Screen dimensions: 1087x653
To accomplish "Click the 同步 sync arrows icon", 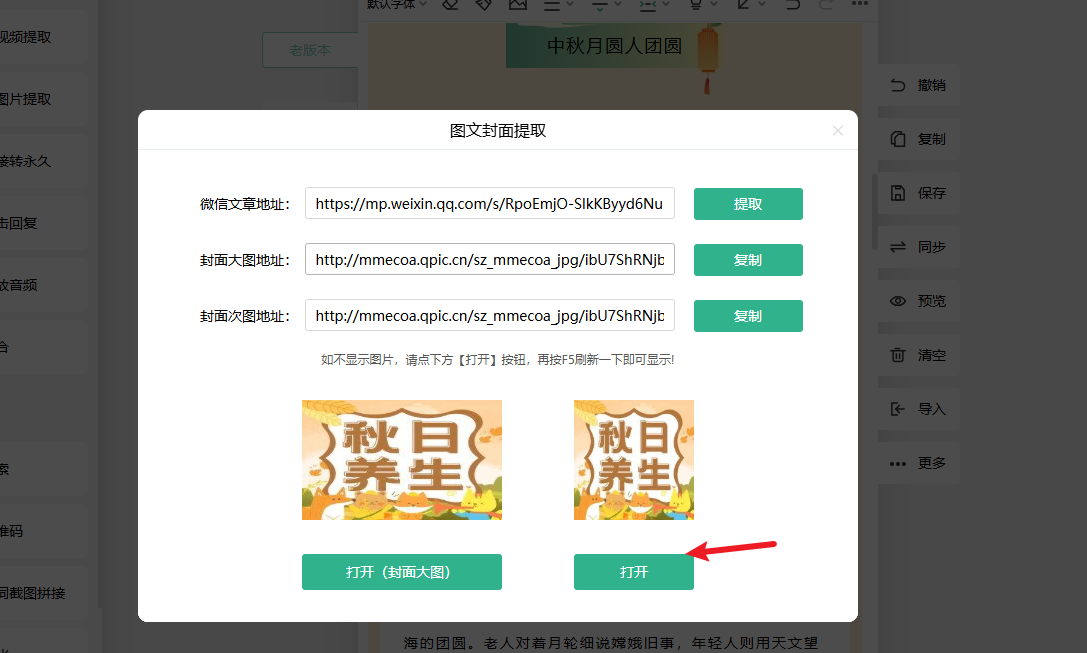I will (x=898, y=247).
